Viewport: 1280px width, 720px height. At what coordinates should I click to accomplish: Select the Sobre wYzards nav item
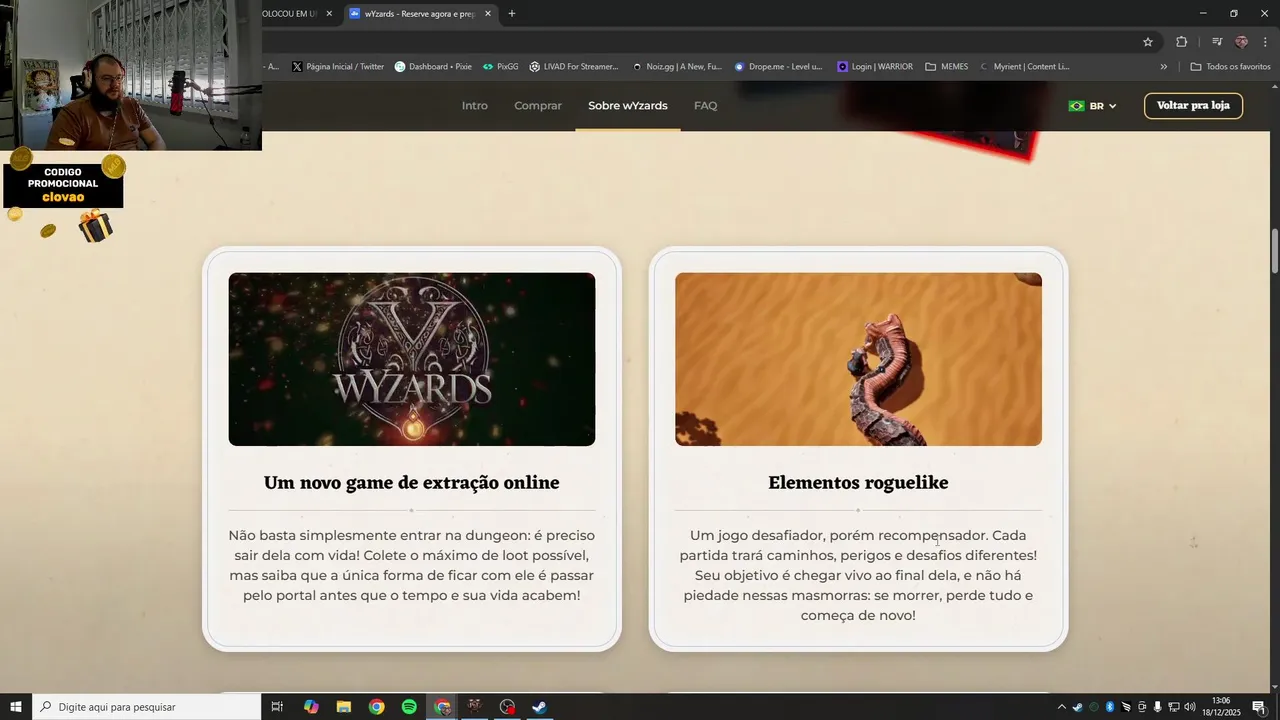pyautogui.click(x=628, y=106)
